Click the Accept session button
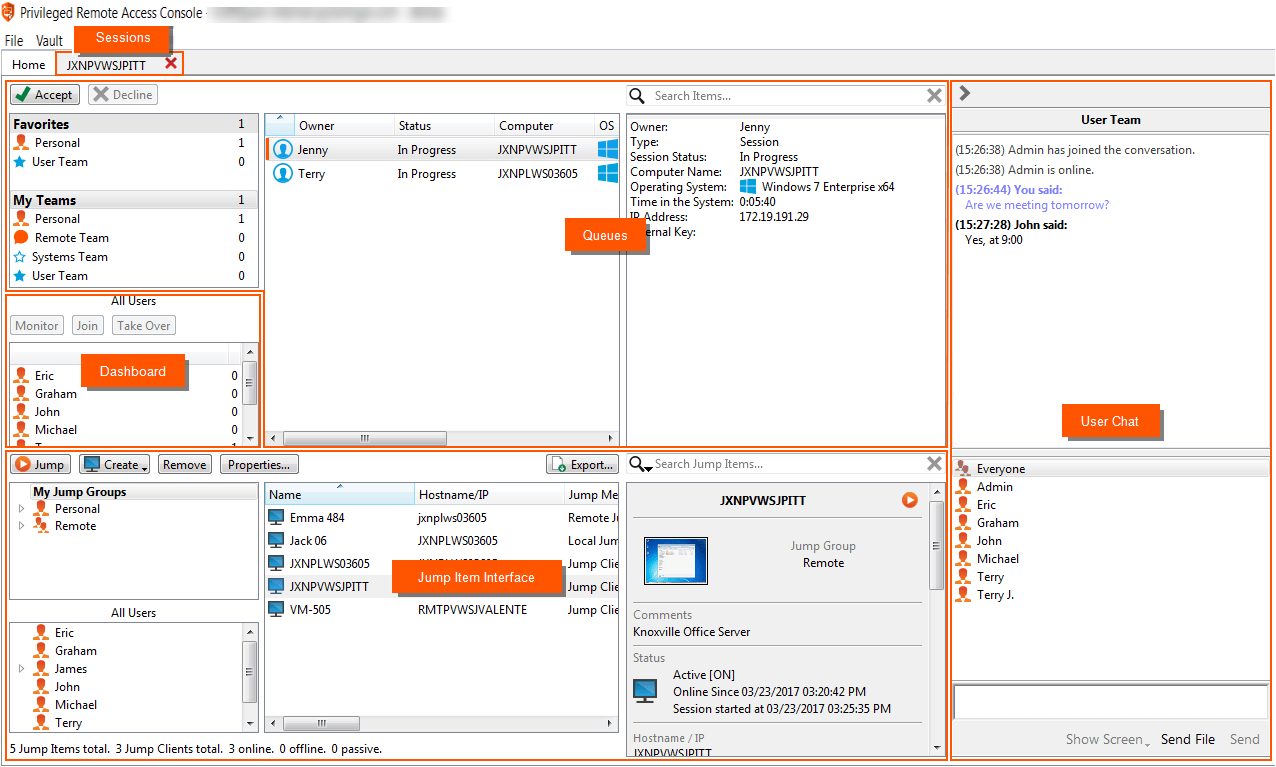This screenshot has width=1276, height=767. (x=45, y=95)
